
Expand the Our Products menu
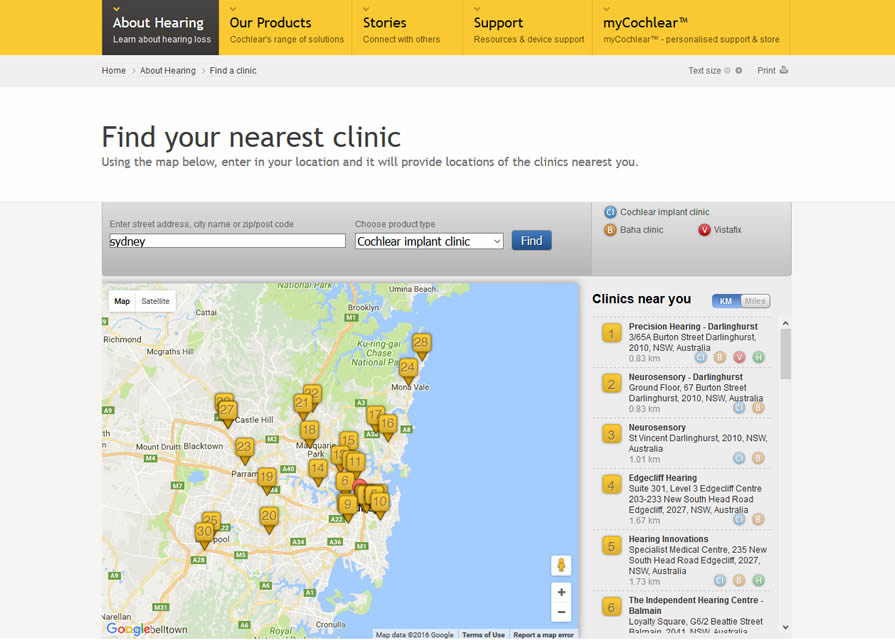286,28
